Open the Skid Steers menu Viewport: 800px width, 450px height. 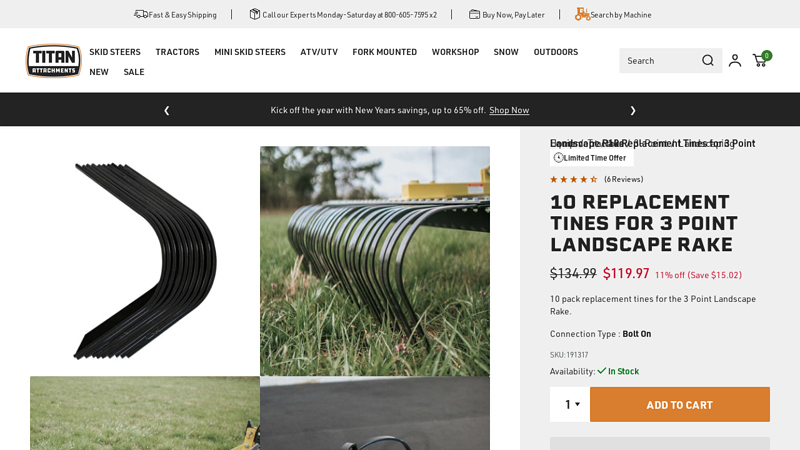tap(115, 52)
